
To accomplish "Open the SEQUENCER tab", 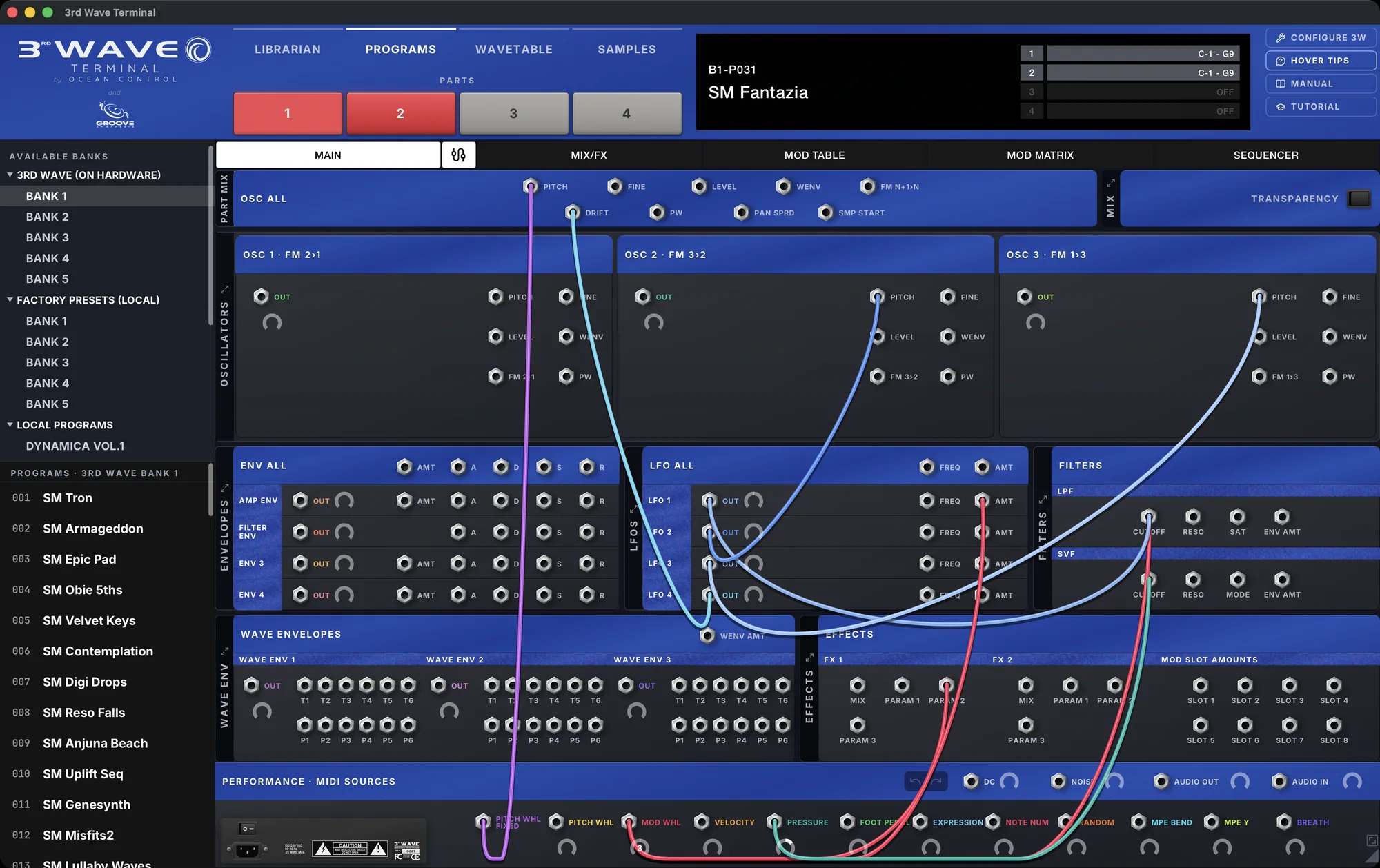I will 1265,155.
